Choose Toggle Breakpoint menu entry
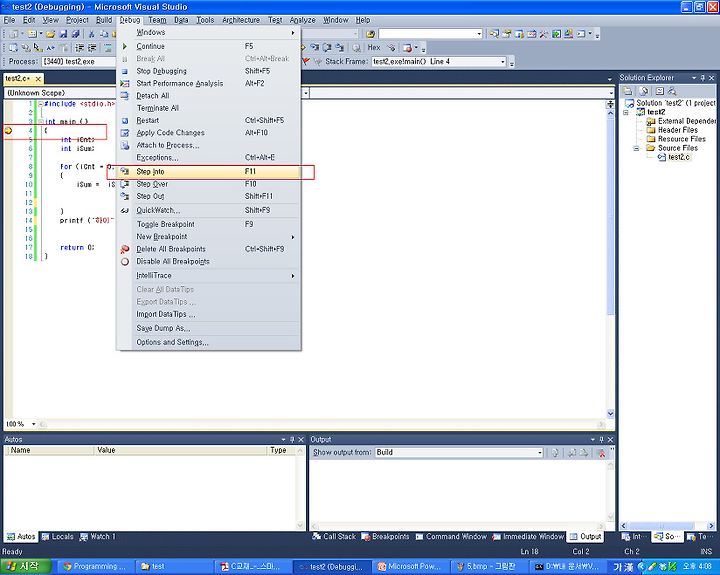This screenshot has height=575, width=720. [x=208, y=225]
